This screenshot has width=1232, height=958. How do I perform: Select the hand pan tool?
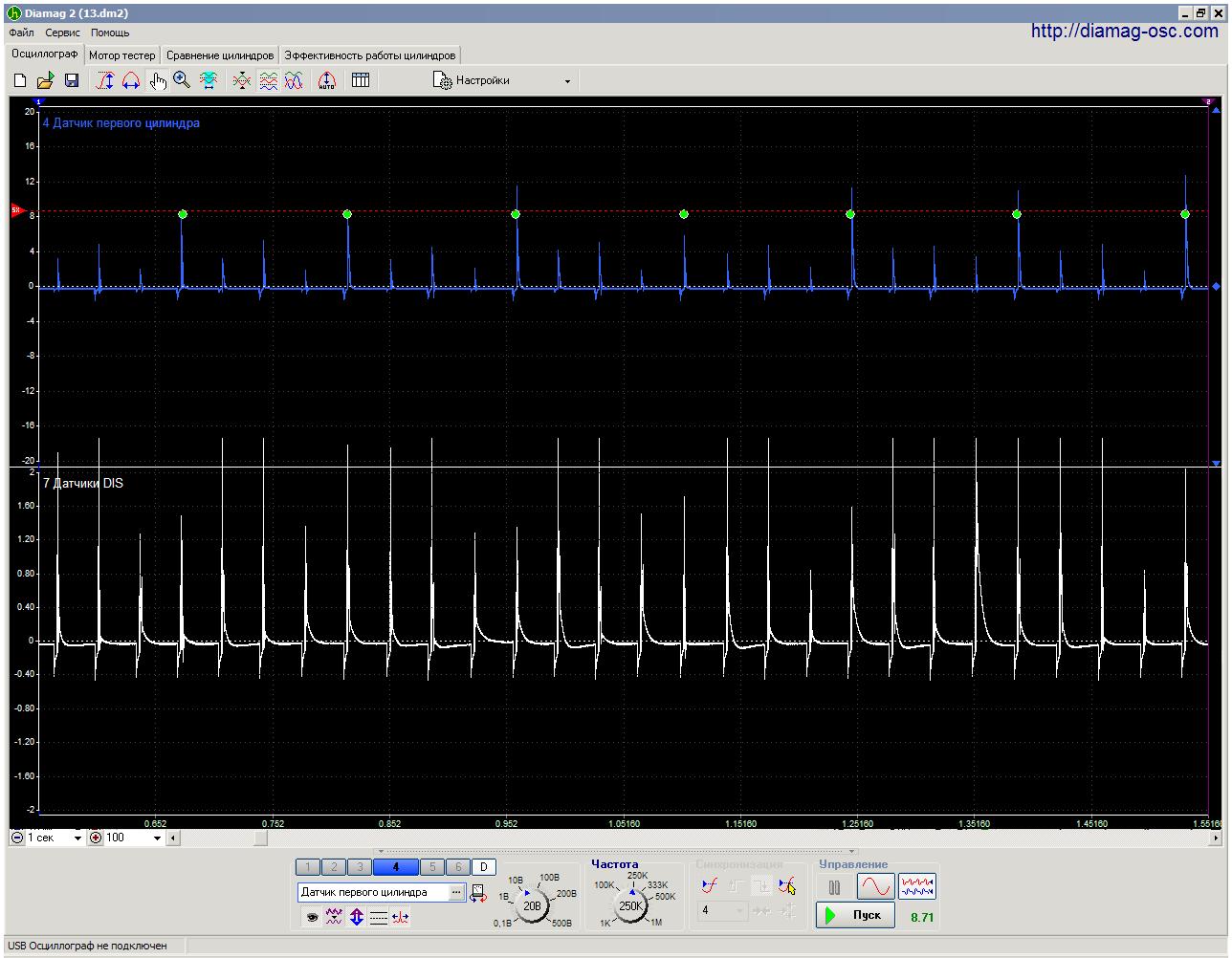pyautogui.click(x=158, y=81)
